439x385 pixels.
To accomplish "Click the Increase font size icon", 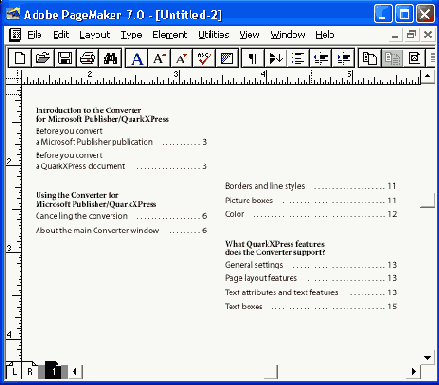I will (159, 58).
